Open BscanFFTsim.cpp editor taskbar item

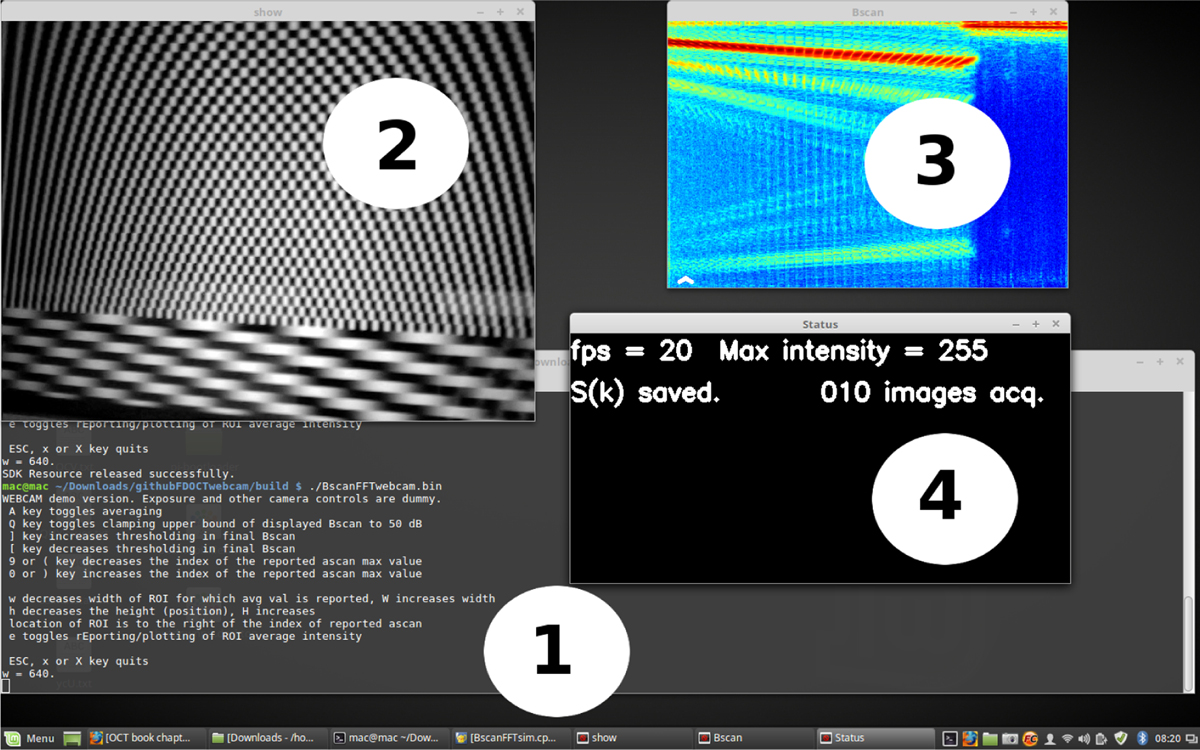[x=508, y=738]
